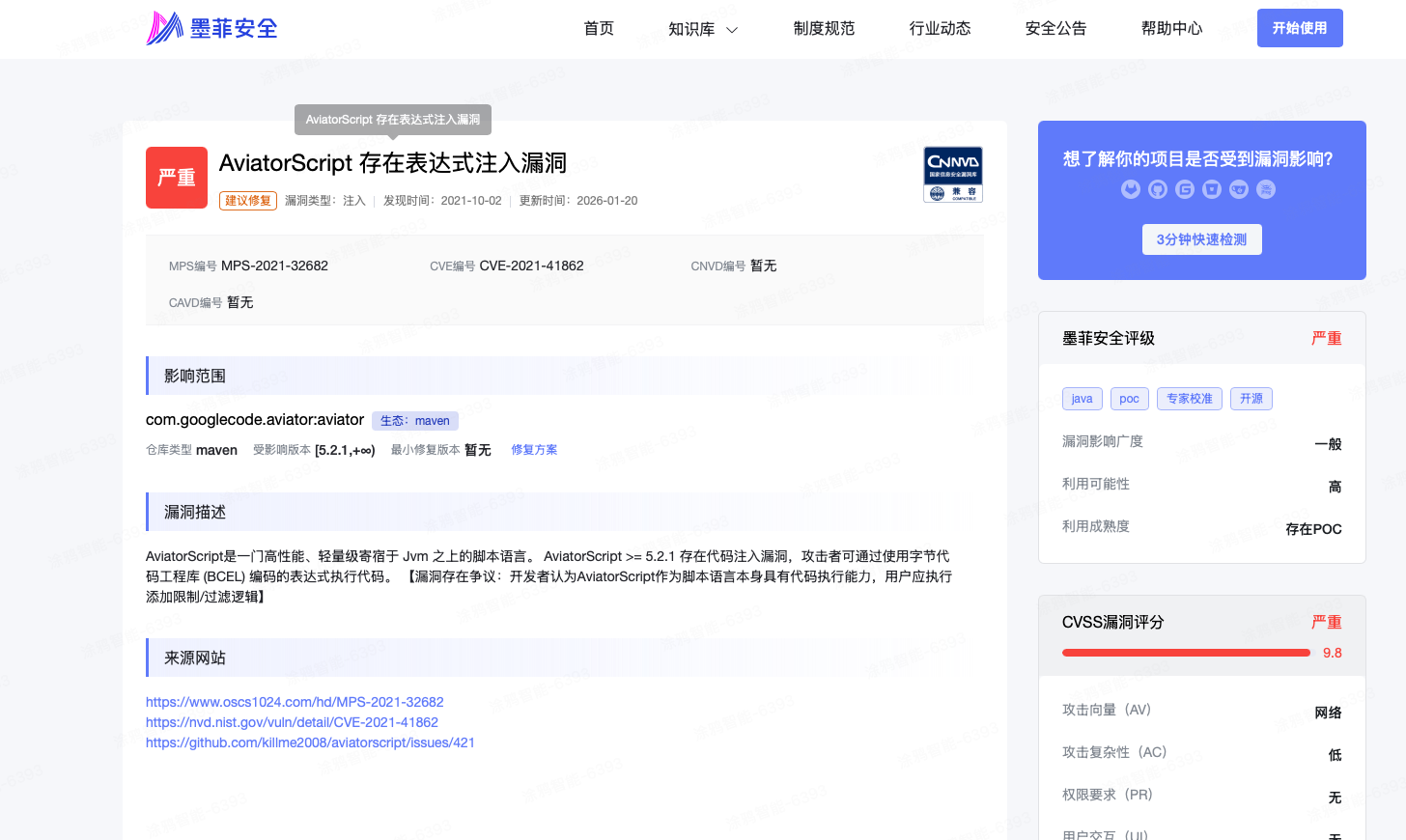This screenshot has width=1406, height=840.
Task: Click the 想了解你的项目是否受到漏洞影响 banner heading
Action: (x=1198, y=158)
